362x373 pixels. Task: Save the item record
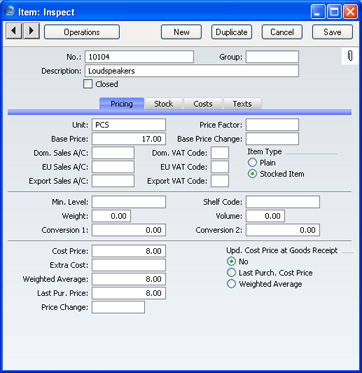[332, 32]
